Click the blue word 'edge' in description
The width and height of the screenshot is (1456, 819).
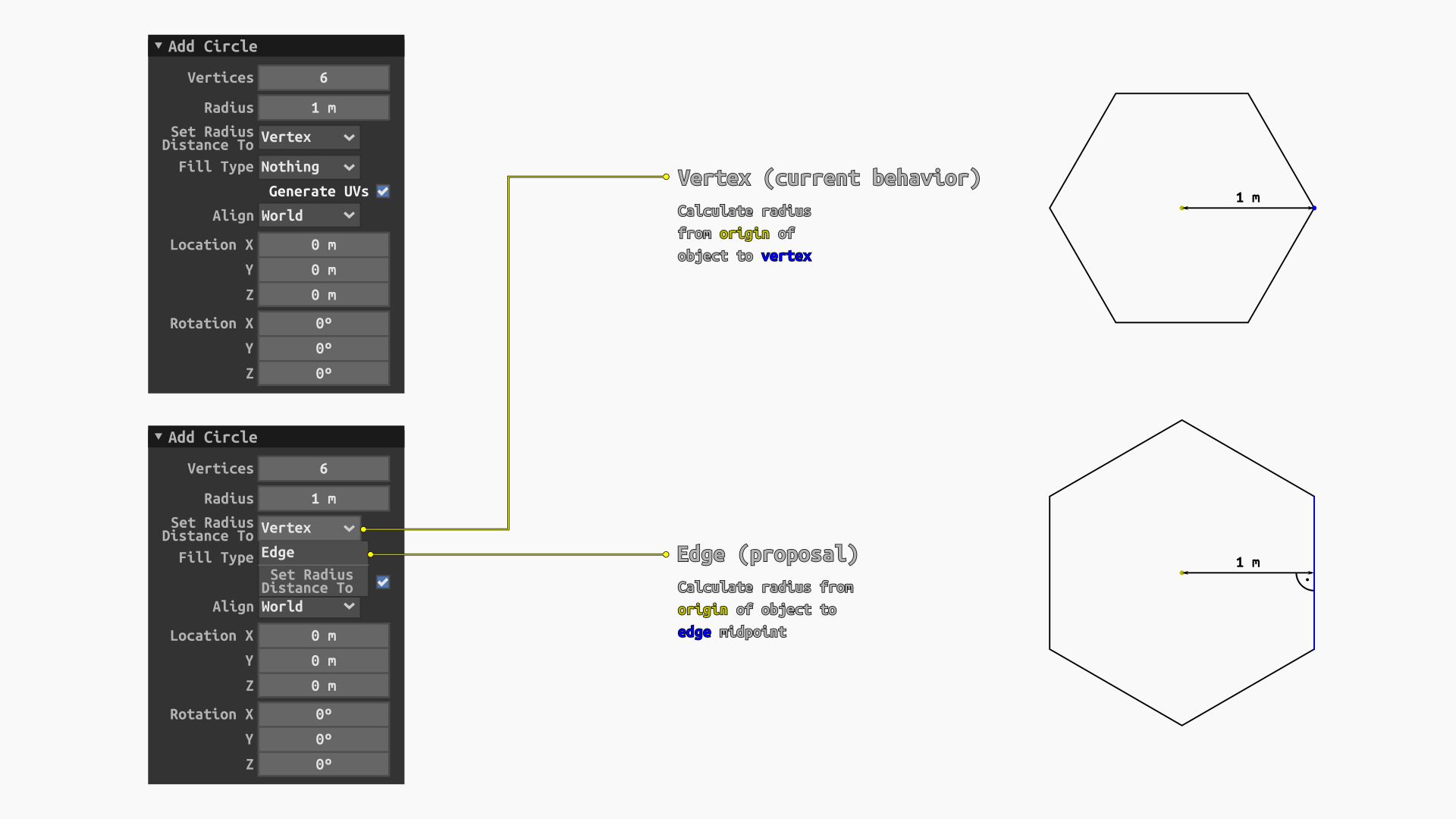click(x=694, y=633)
